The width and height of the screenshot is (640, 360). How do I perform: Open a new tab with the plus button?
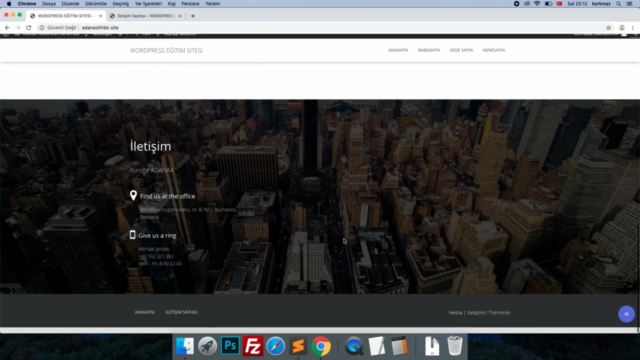[x=193, y=16]
